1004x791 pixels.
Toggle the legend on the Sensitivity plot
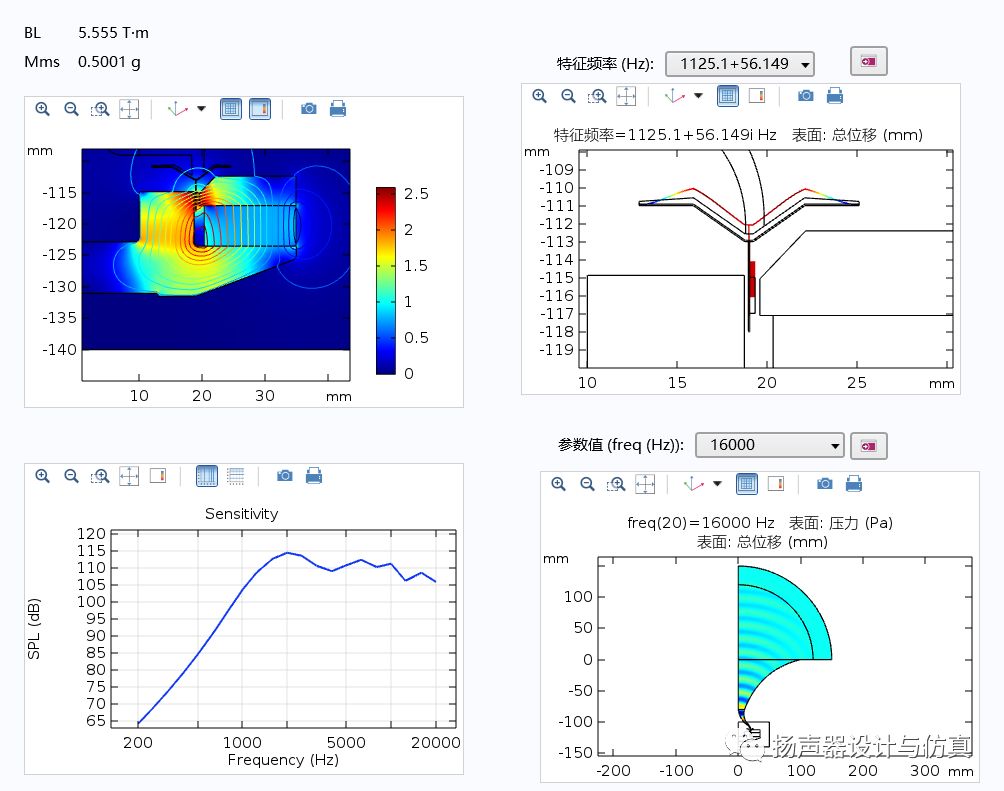[158, 476]
